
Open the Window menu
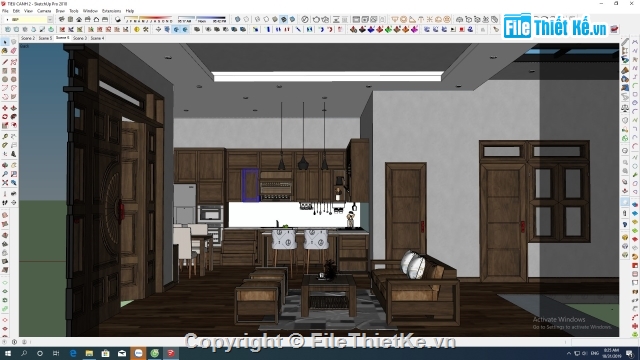click(90, 11)
